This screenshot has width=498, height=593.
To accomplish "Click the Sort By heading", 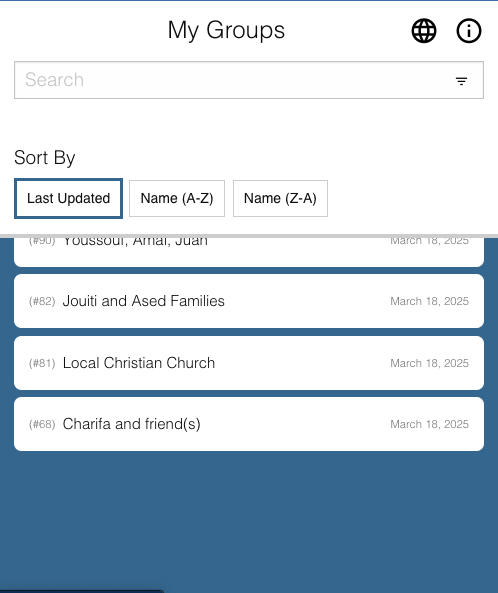I will point(45,158).
